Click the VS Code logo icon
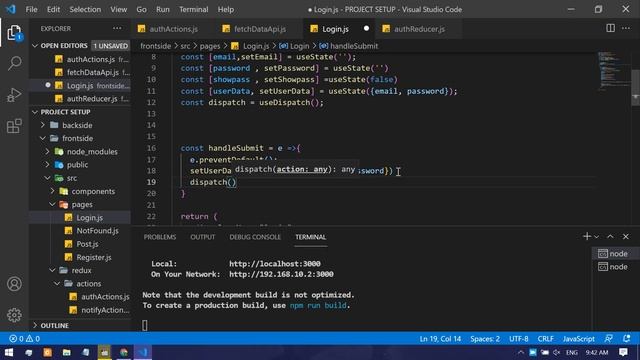Viewport: 640px width, 360px height. (x=10, y=9)
